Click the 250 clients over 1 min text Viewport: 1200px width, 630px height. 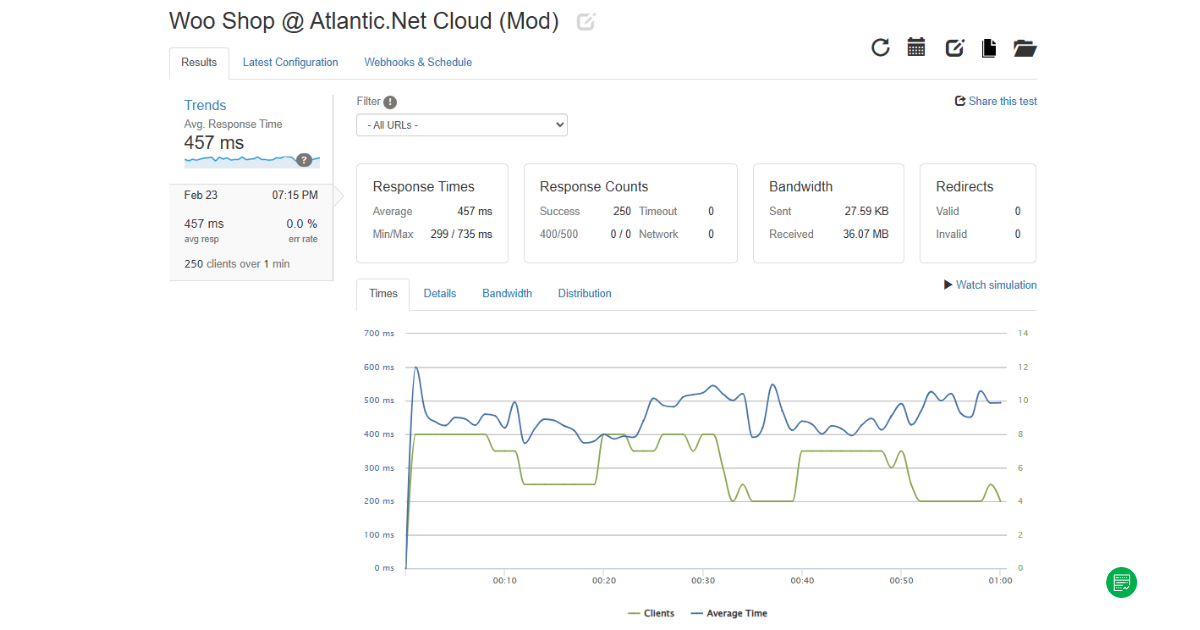237,264
